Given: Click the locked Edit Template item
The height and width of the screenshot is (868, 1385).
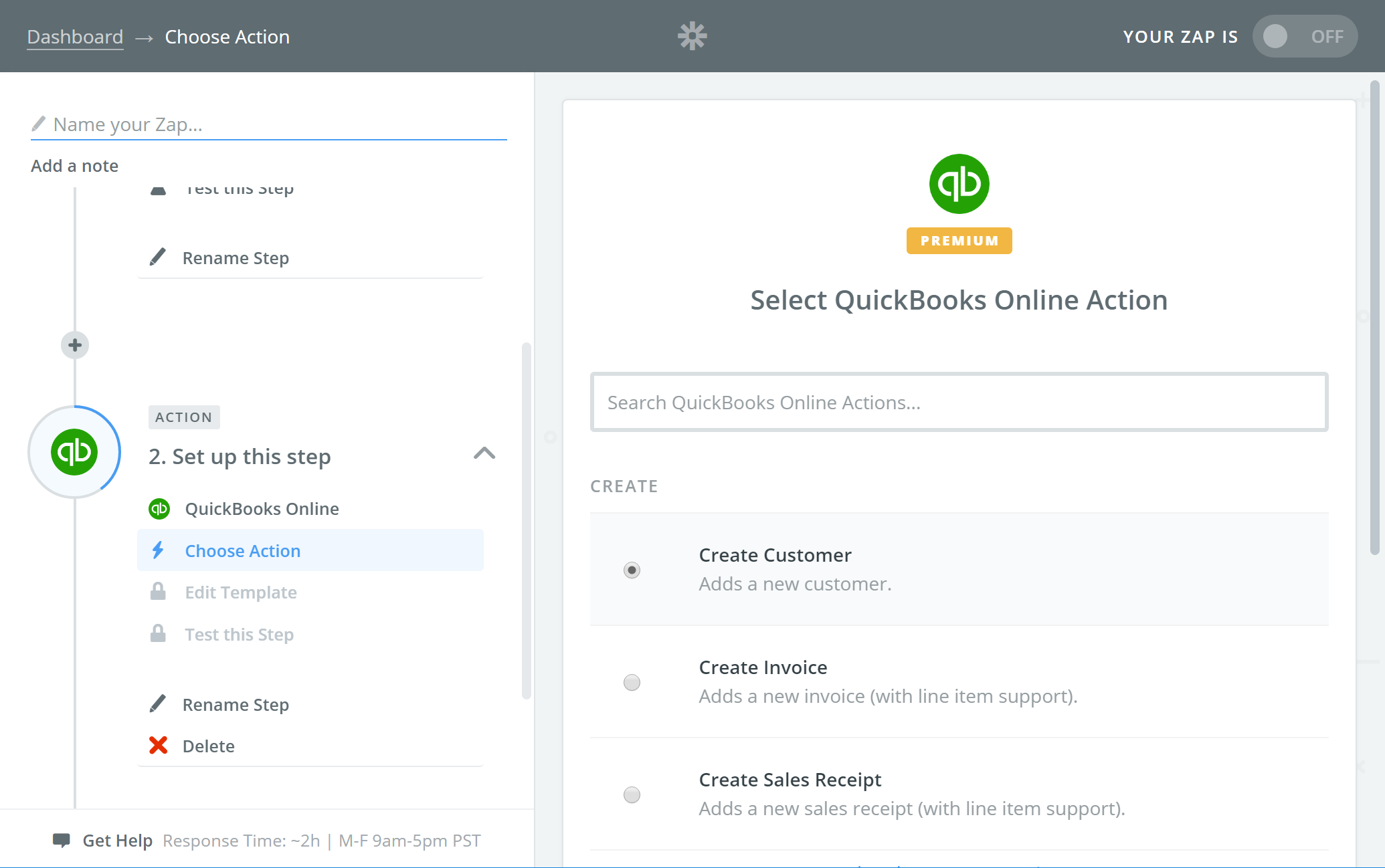Looking at the screenshot, I should pyautogui.click(x=310, y=592).
